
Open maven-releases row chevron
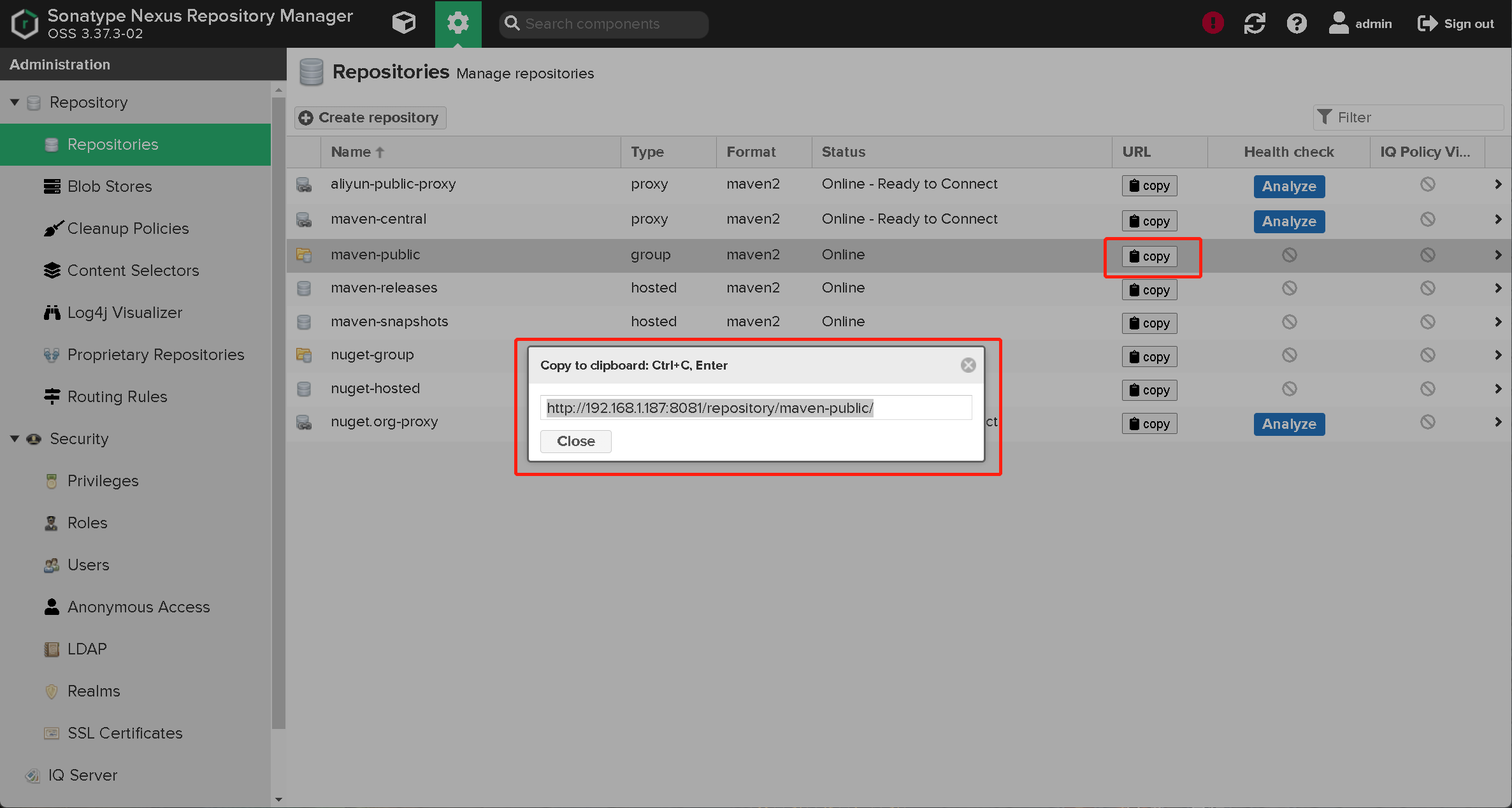point(1498,289)
